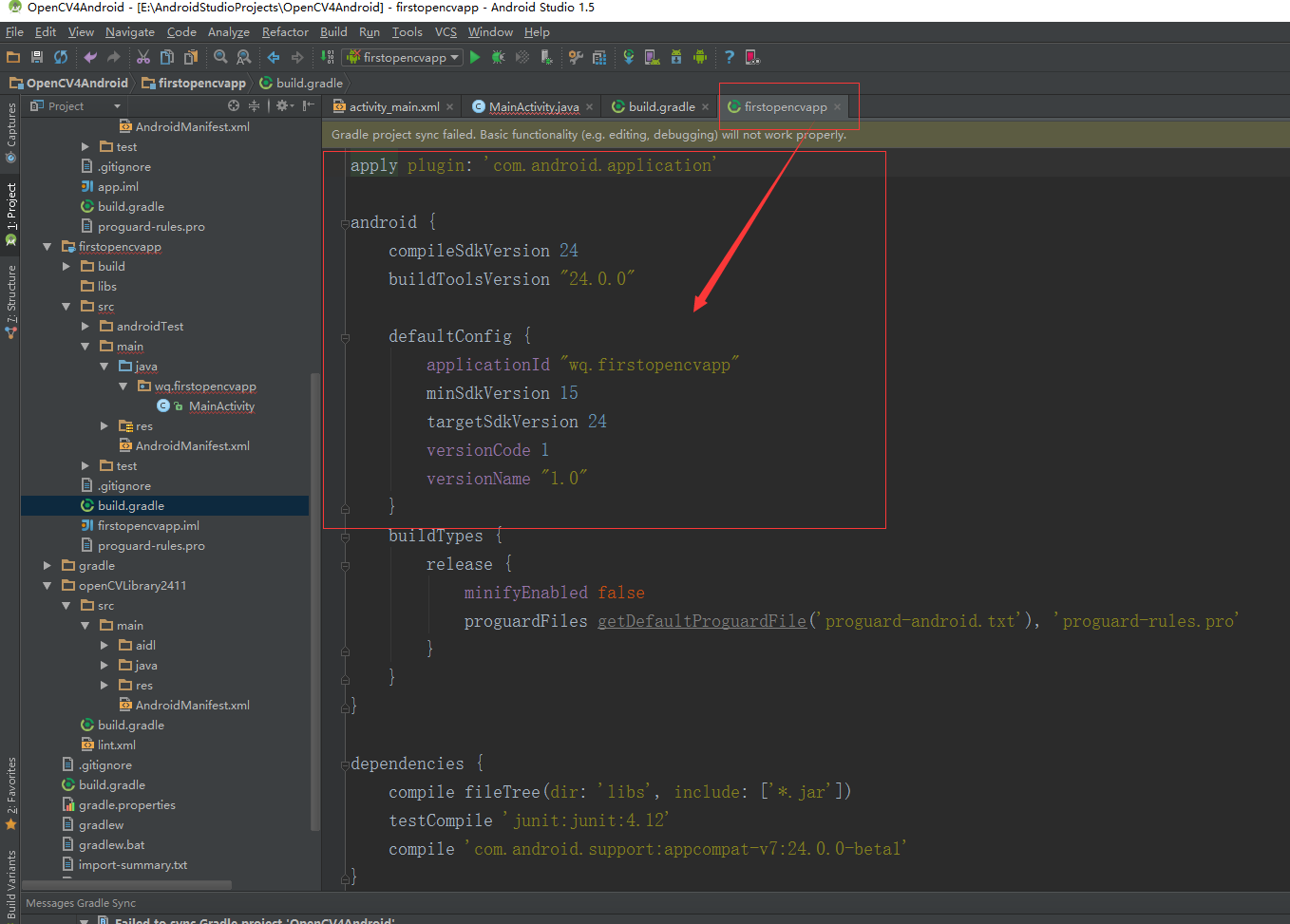Click the Copy icon in toolbar

(x=167, y=57)
